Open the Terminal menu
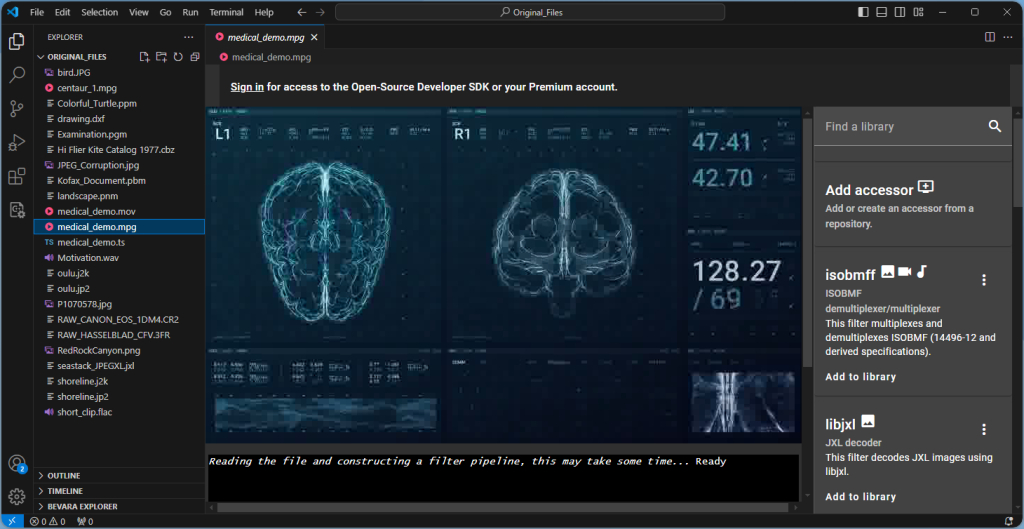Image resolution: width=1024 pixels, height=529 pixels. 226,12
